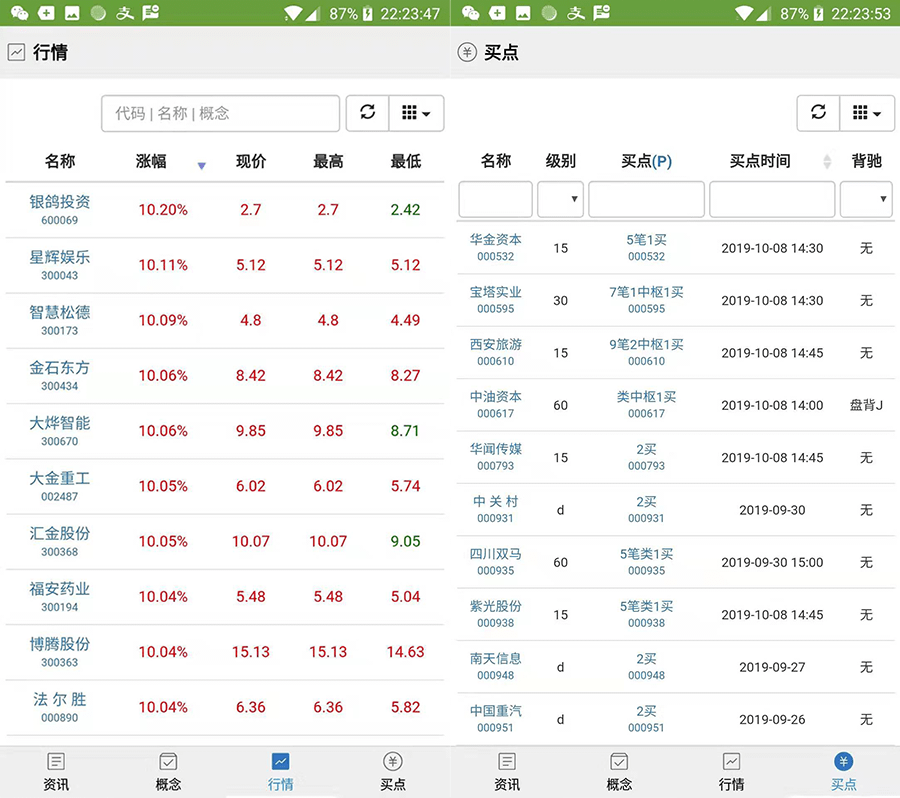
Task: Sort by 涨幅 descending arrow
Action: [x=201, y=166]
